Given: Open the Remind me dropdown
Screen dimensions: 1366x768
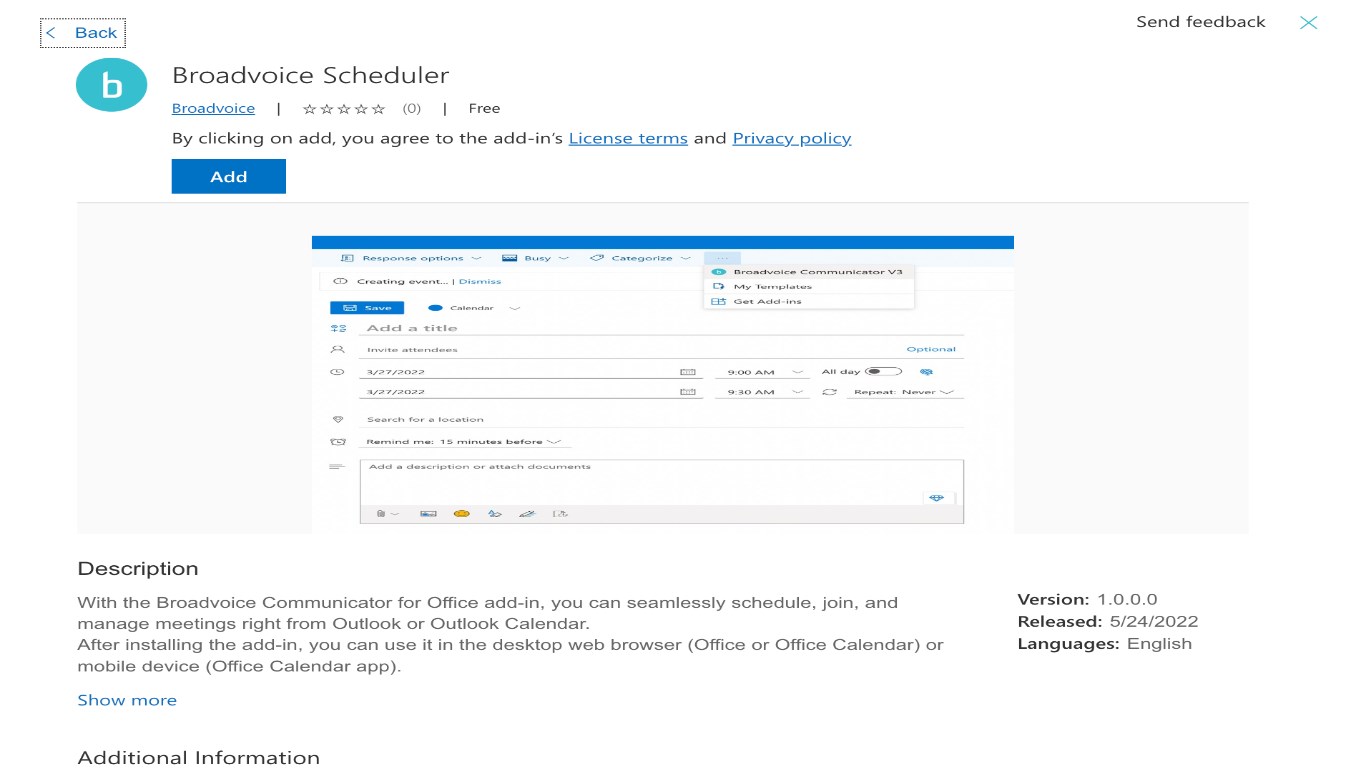Looking at the screenshot, I should click(x=464, y=441).
